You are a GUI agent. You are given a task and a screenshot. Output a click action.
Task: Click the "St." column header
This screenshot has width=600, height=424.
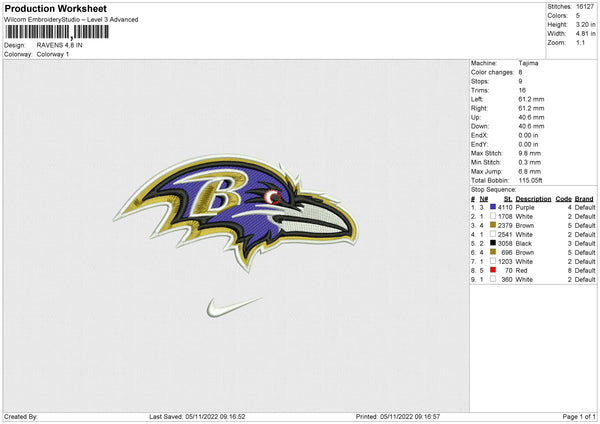[x=508, y=199]
